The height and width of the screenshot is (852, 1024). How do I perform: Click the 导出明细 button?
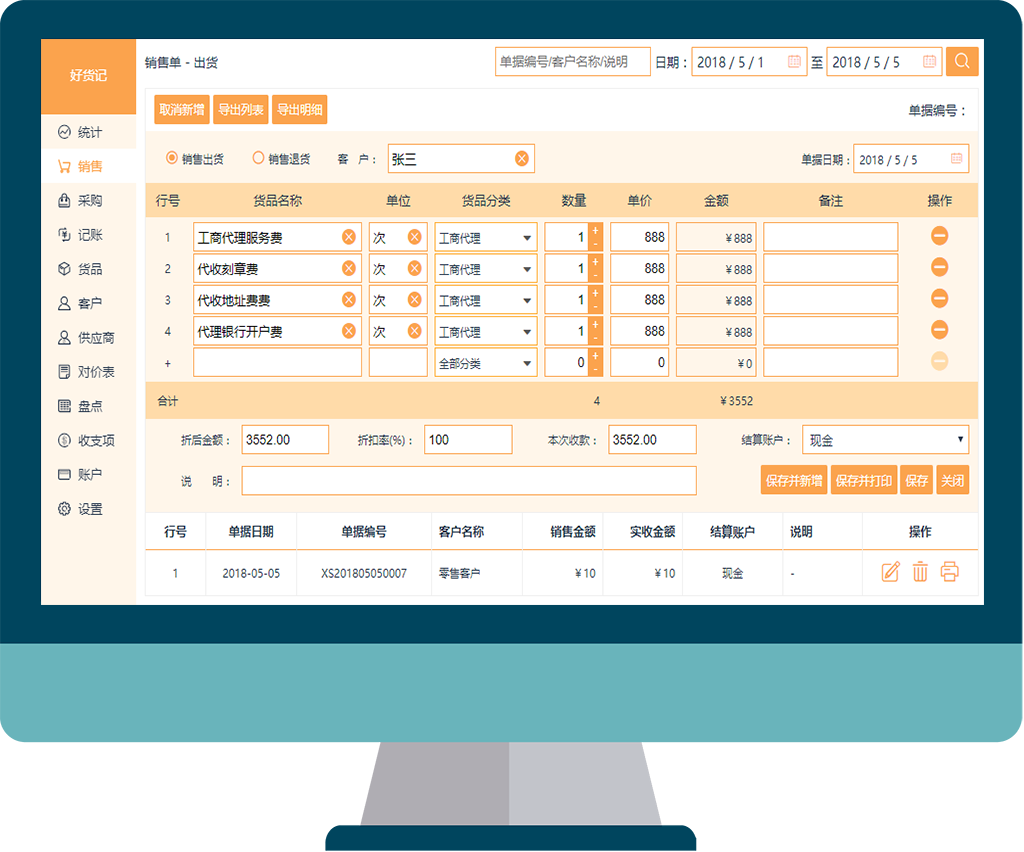click(x=299, y=110)
